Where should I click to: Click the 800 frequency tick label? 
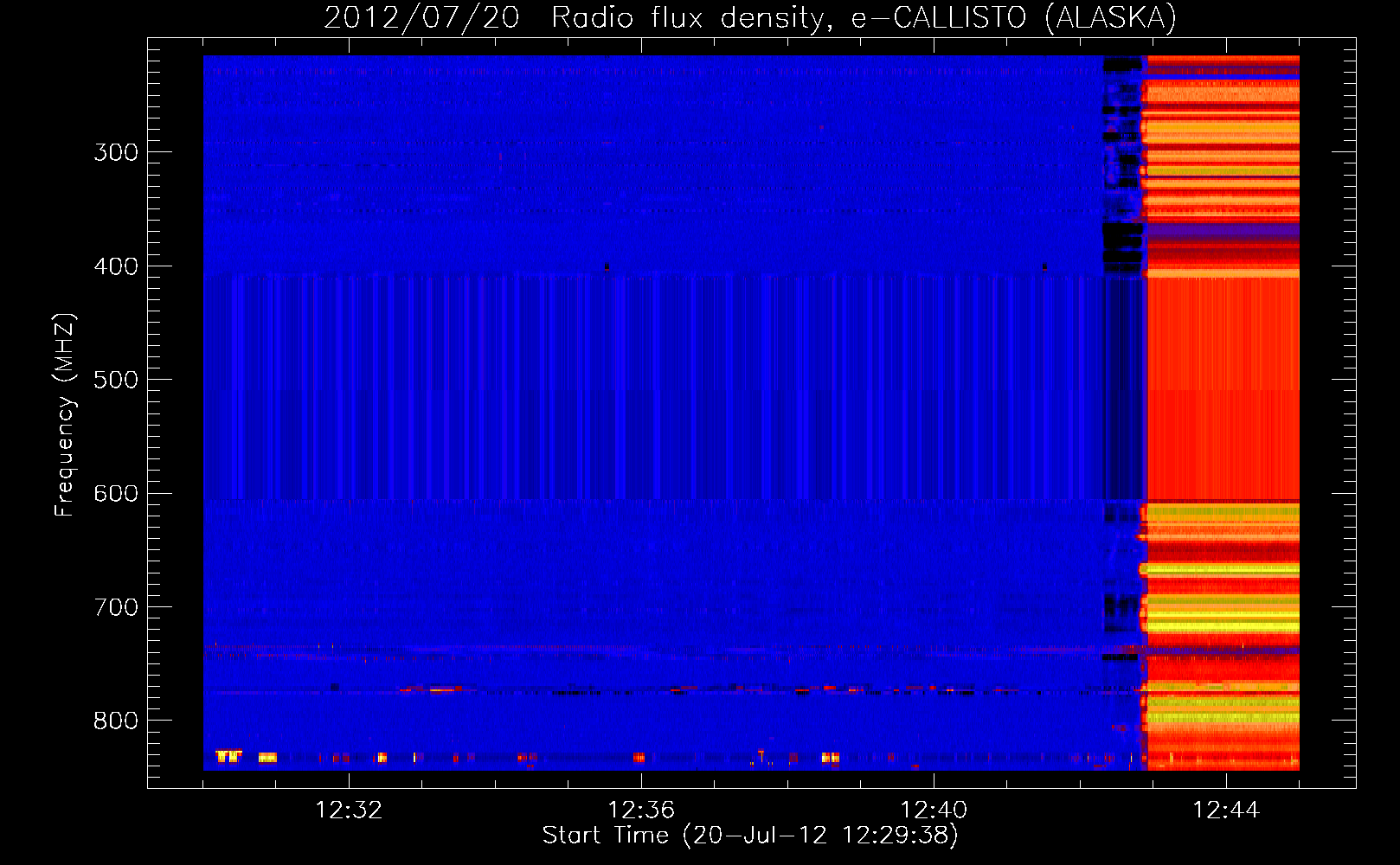[x=116, y=721]
